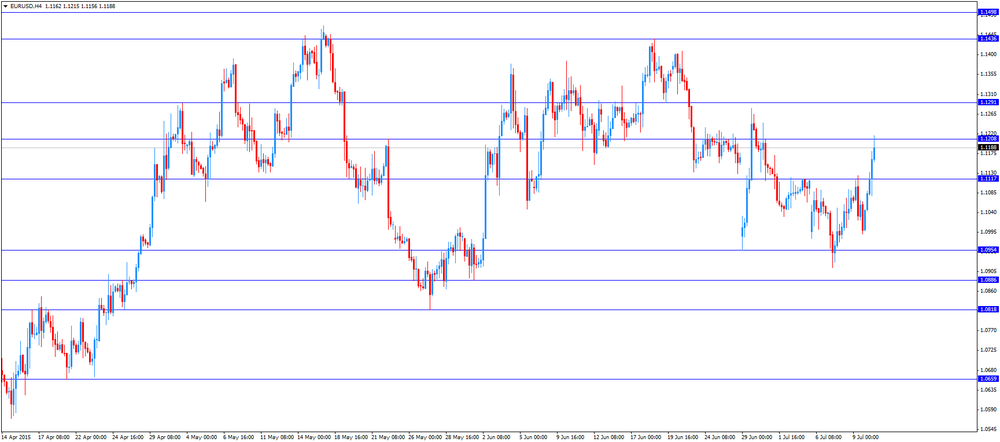Click the 1.0860 price axis label

[987, 290]
